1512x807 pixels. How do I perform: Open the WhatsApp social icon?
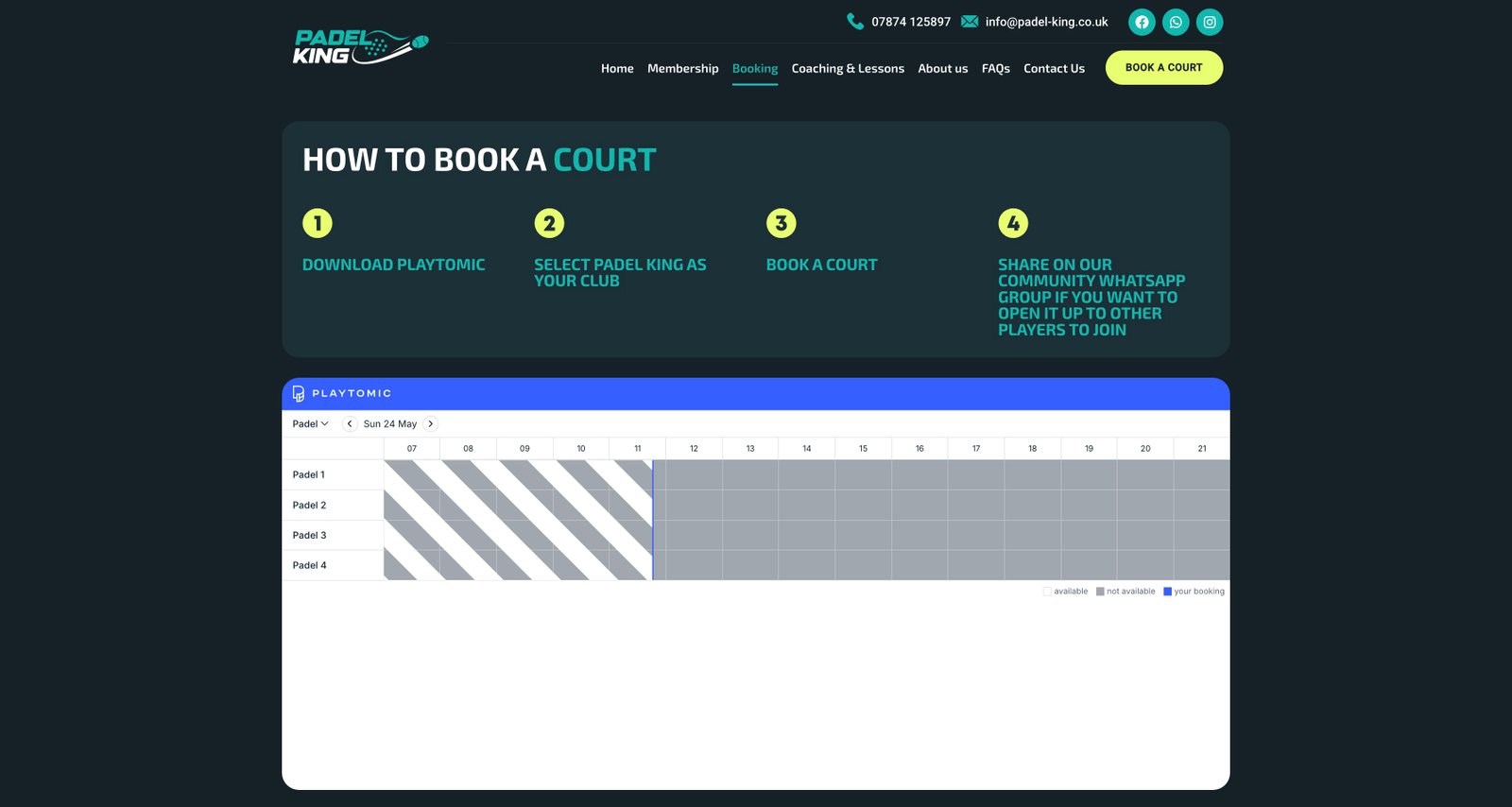click(1176, 22)
